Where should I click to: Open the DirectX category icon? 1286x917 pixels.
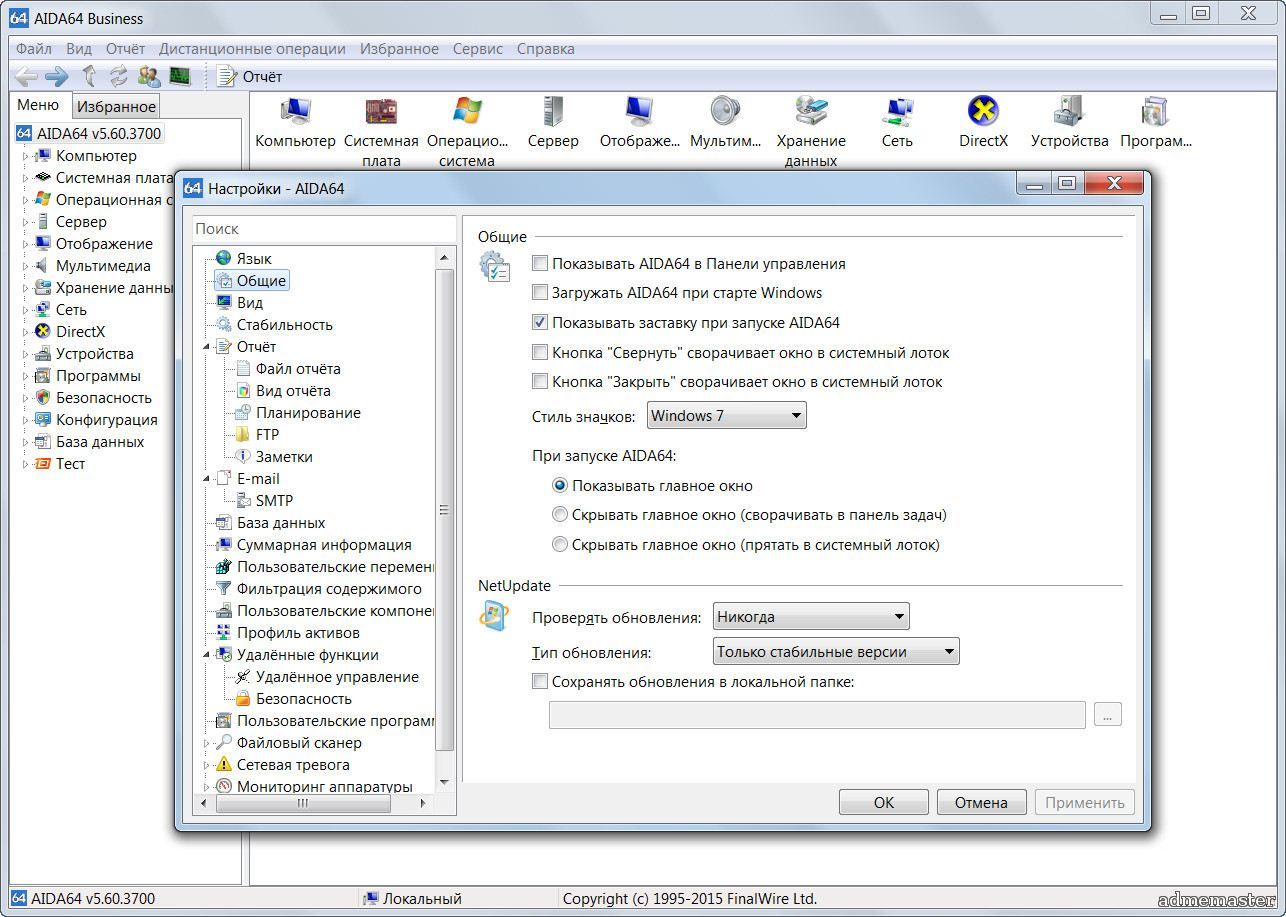pyautogui.click(x=983, y=112)
